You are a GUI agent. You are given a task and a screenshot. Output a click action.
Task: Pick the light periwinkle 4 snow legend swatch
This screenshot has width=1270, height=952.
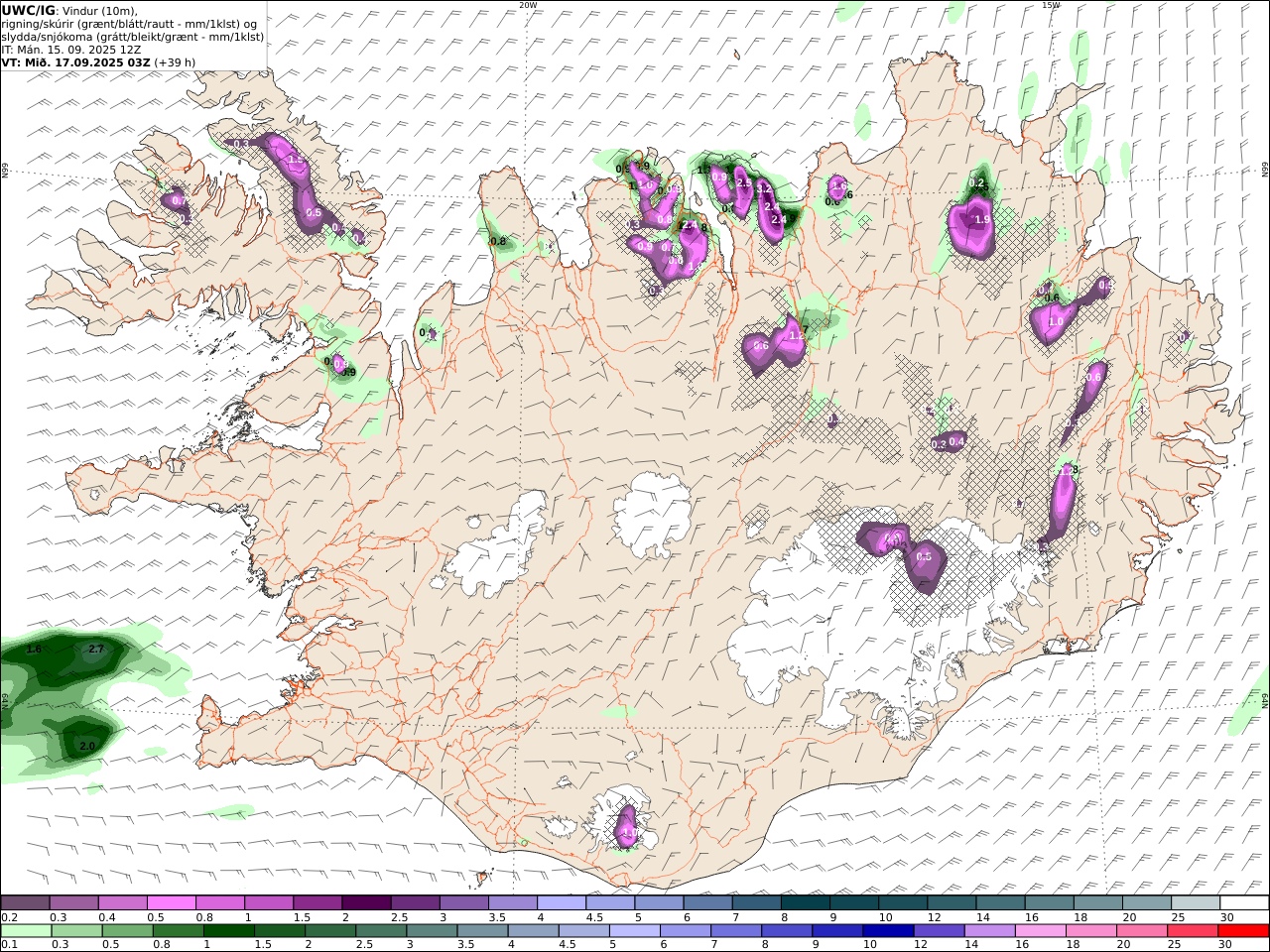click(x=562, y=902)
